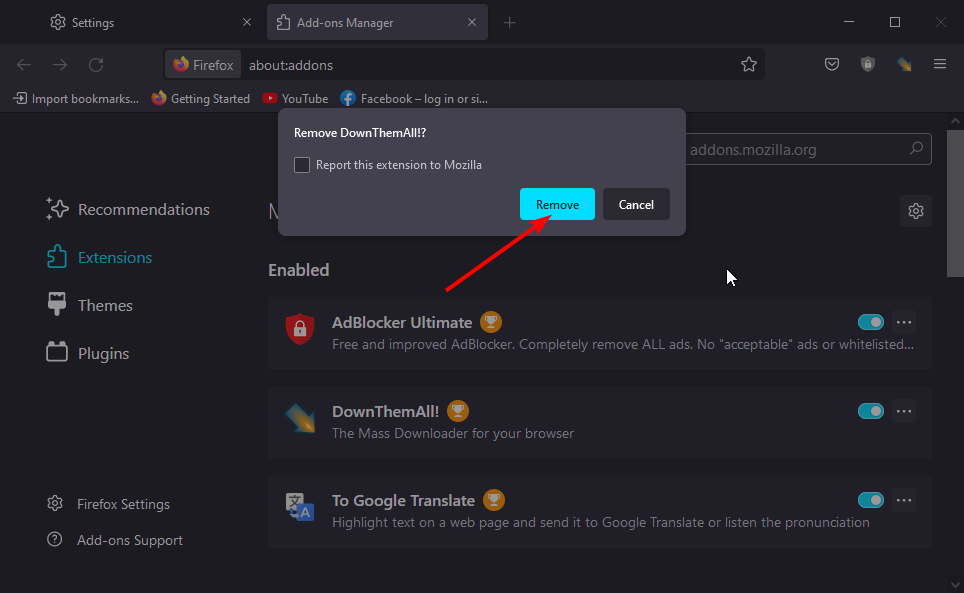Click the DownThemAll! extension title
Screen dimensions: 964x593
click(385, 411)
